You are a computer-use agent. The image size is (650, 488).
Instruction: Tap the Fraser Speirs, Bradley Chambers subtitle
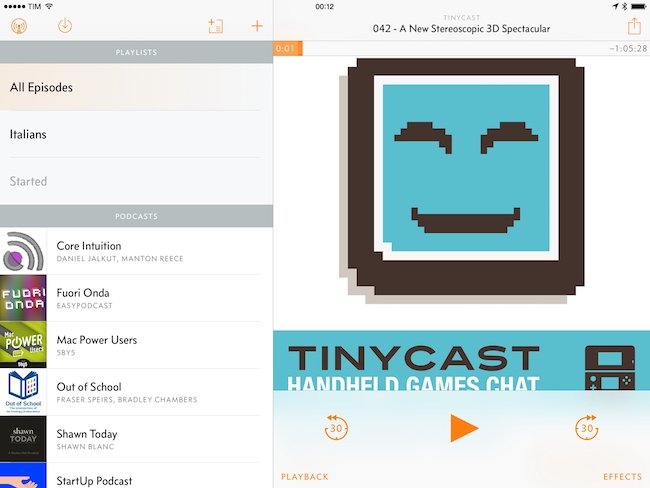coord(127,400)
